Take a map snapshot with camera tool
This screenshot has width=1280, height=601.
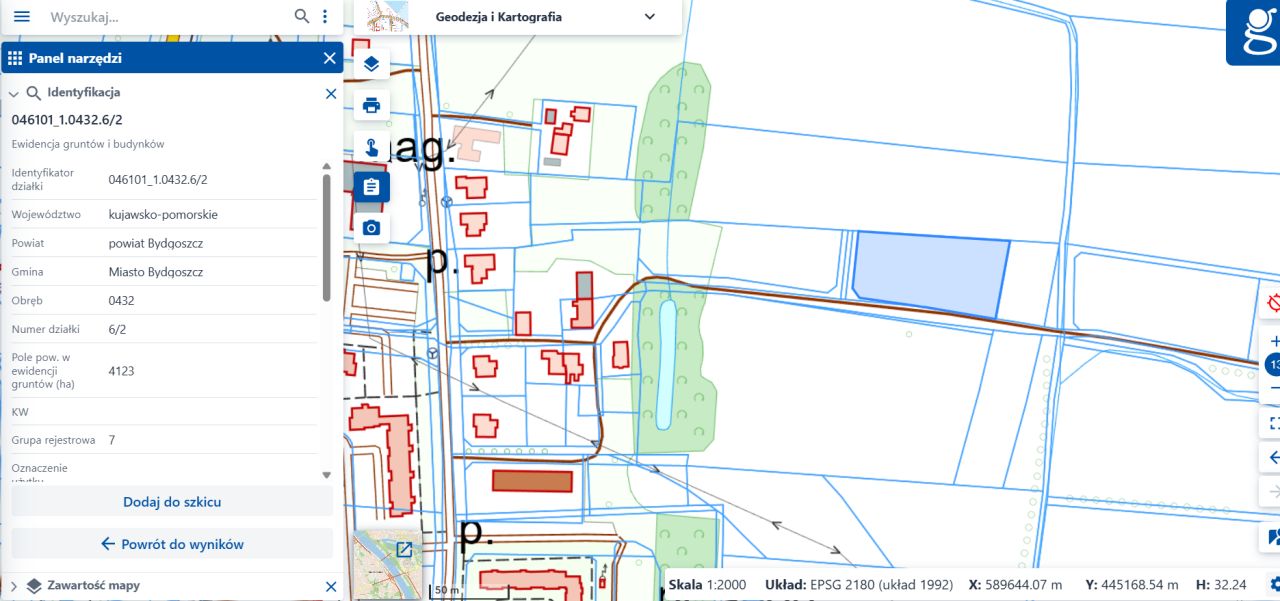point(369,227)
